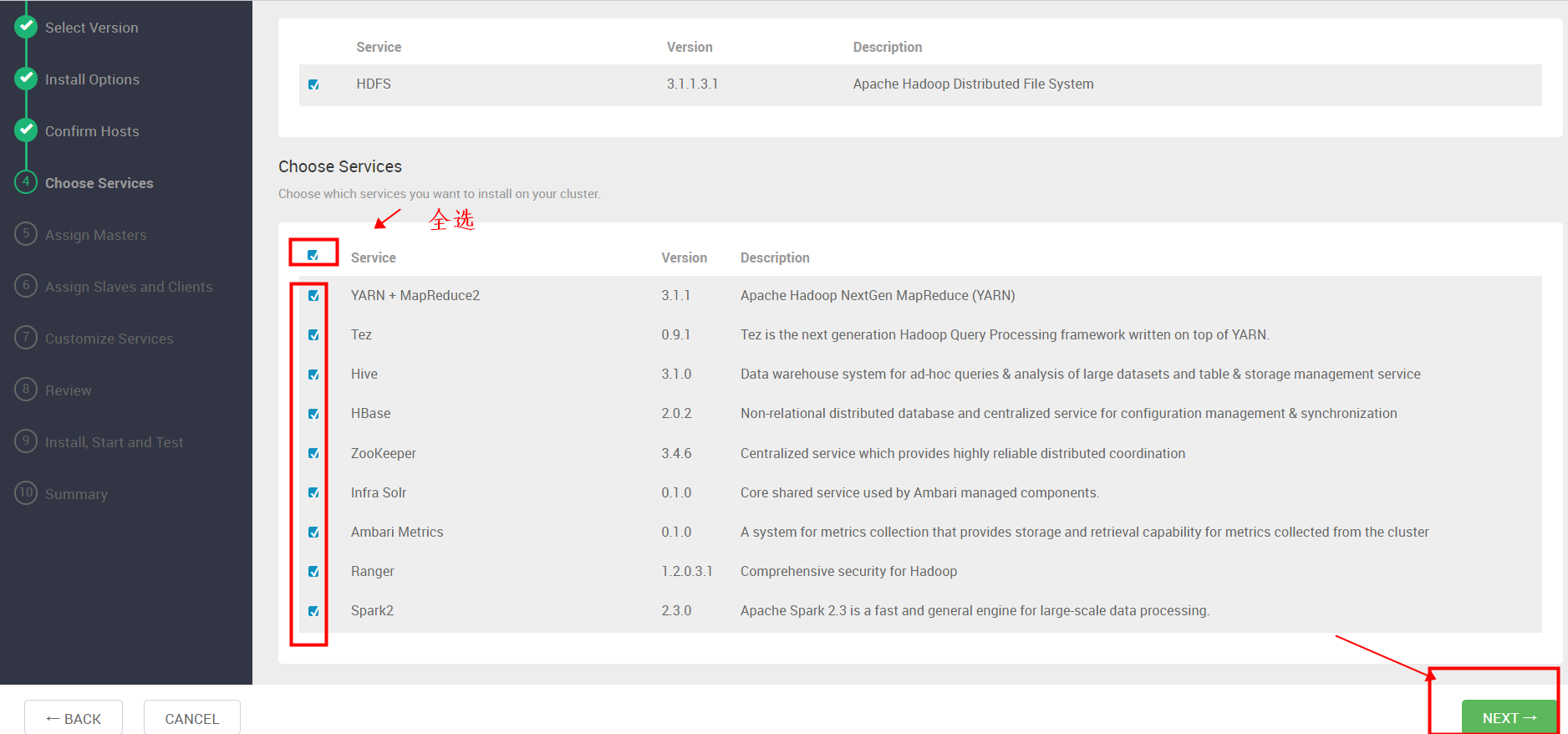Click 'Apache Hadoop Distributed File System' description
Viewport: 1568px width, 734px height.
(974, 84)
